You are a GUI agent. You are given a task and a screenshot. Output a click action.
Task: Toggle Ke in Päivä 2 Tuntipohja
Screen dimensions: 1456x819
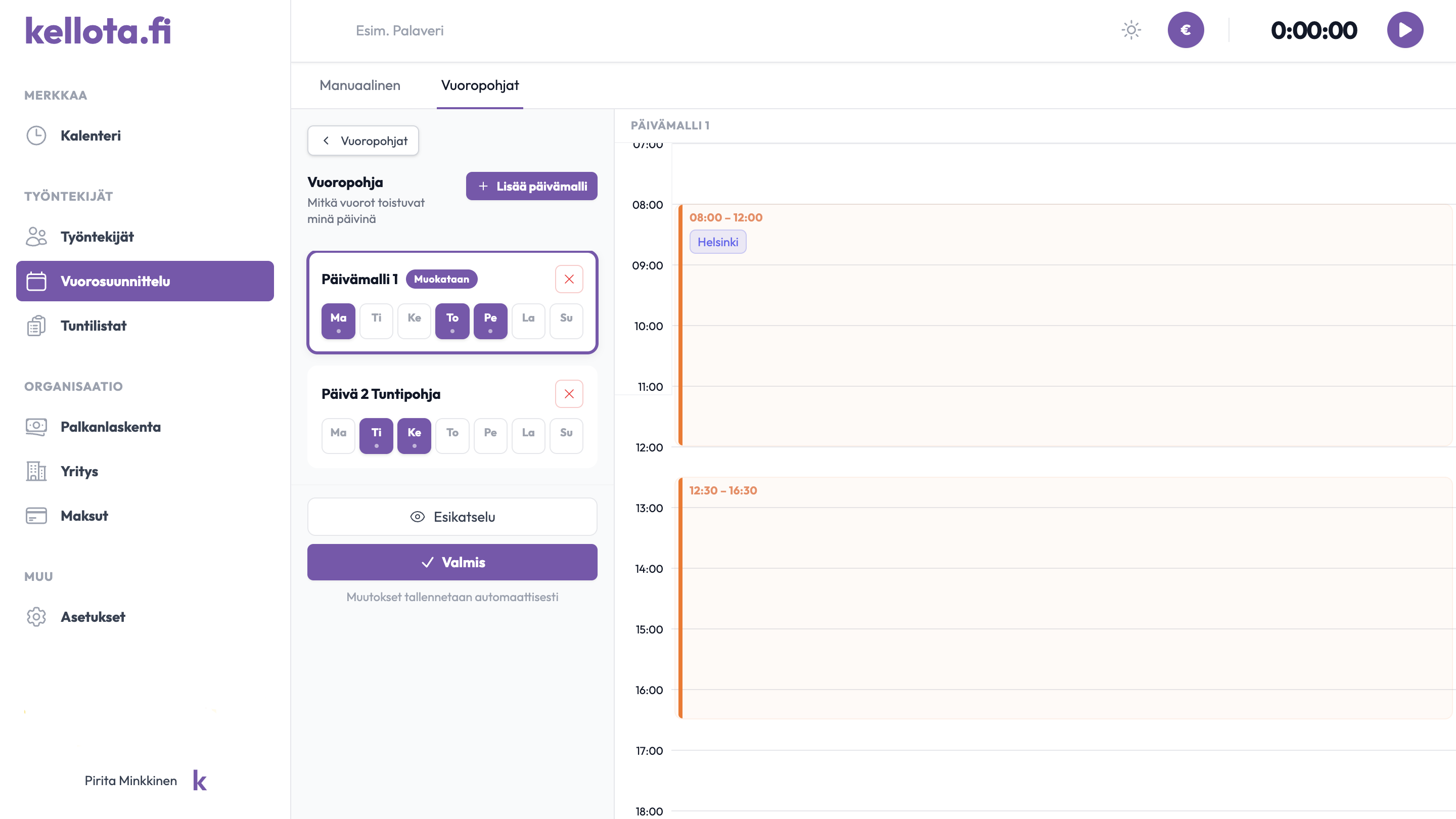coord(414,436)
